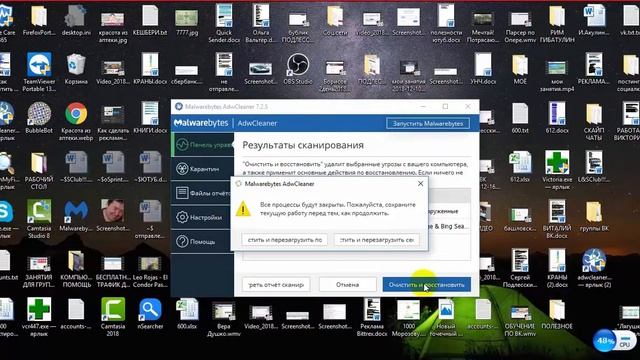Select the Camtasia Studio 8 icon
Viewport: 640px width, 360px height.
pyautogui.click(x=39, y=220)
